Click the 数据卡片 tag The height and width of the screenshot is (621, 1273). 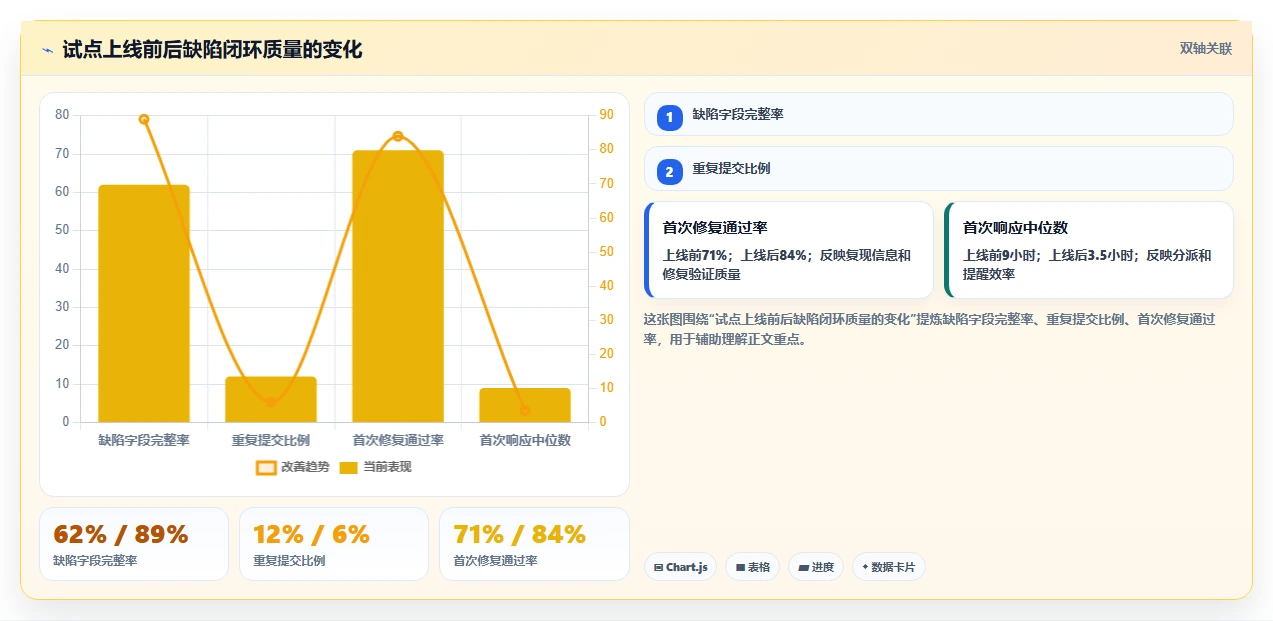[889, 567]
